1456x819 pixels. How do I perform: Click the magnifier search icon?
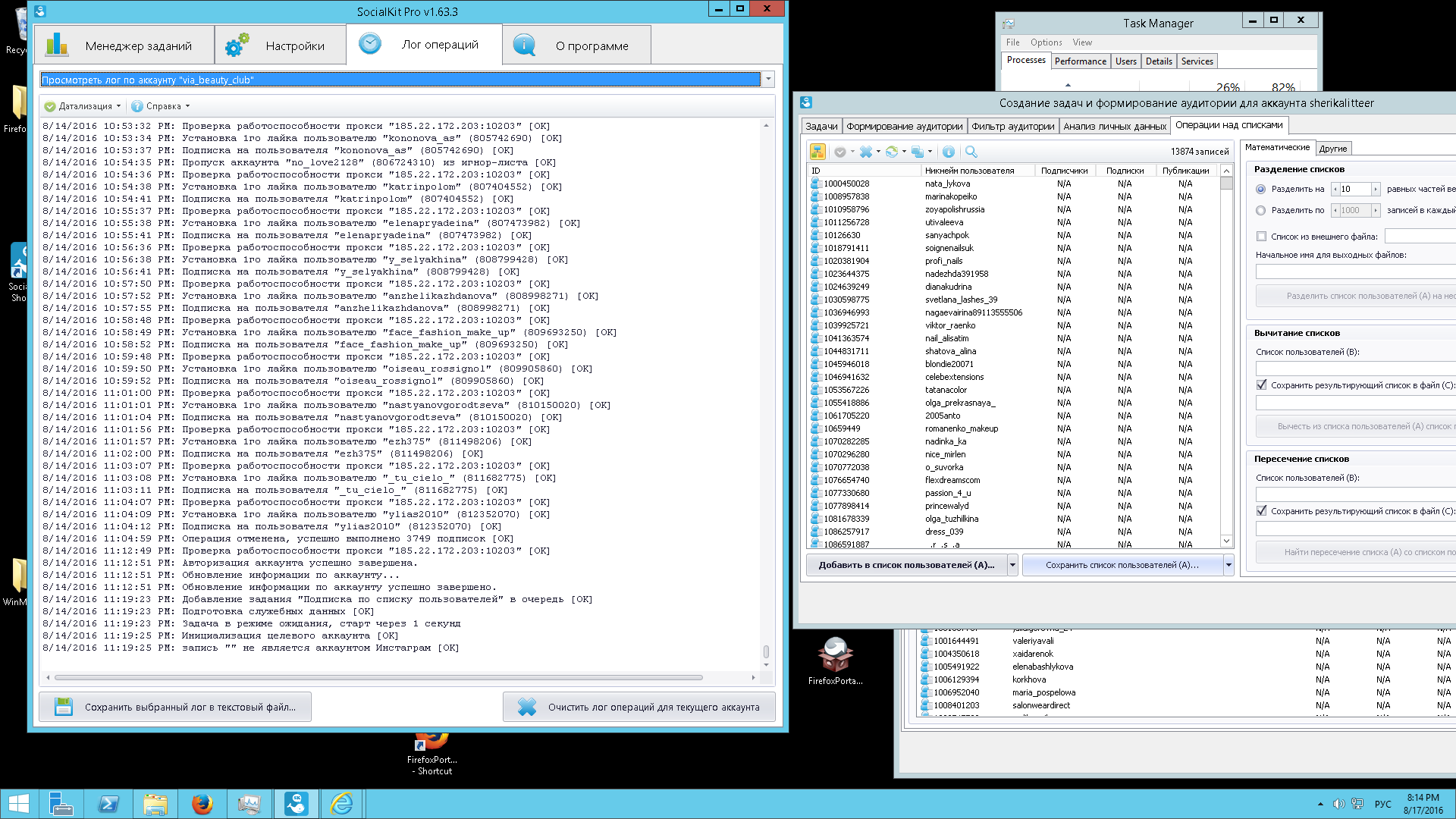pos(971,152)
